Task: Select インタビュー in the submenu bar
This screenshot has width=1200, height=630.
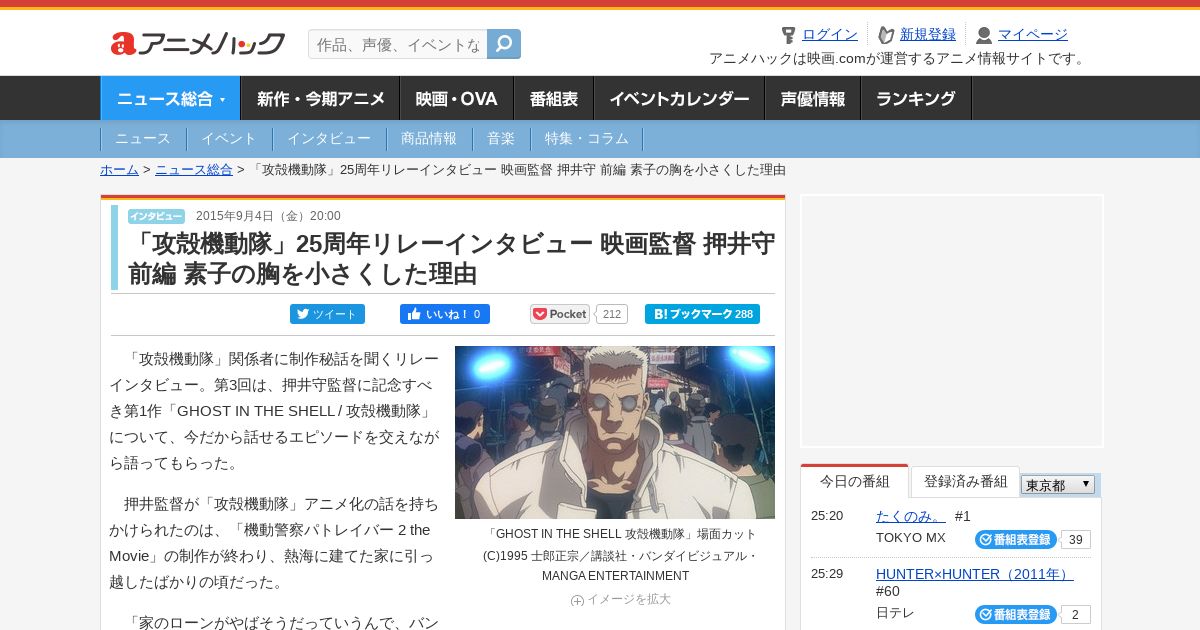Action: [x=329, y=138]
